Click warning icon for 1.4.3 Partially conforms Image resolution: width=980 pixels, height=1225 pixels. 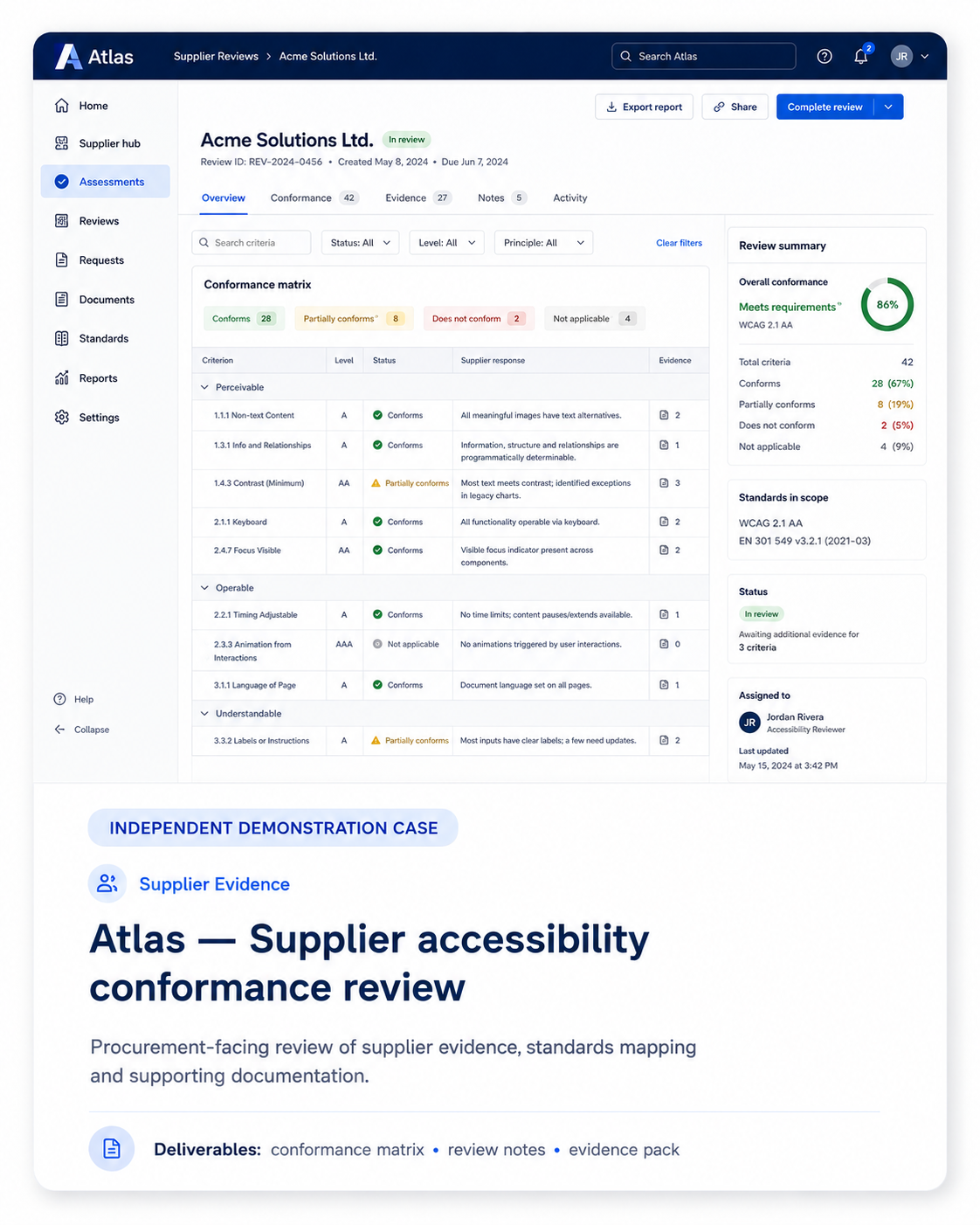(376, 483)
